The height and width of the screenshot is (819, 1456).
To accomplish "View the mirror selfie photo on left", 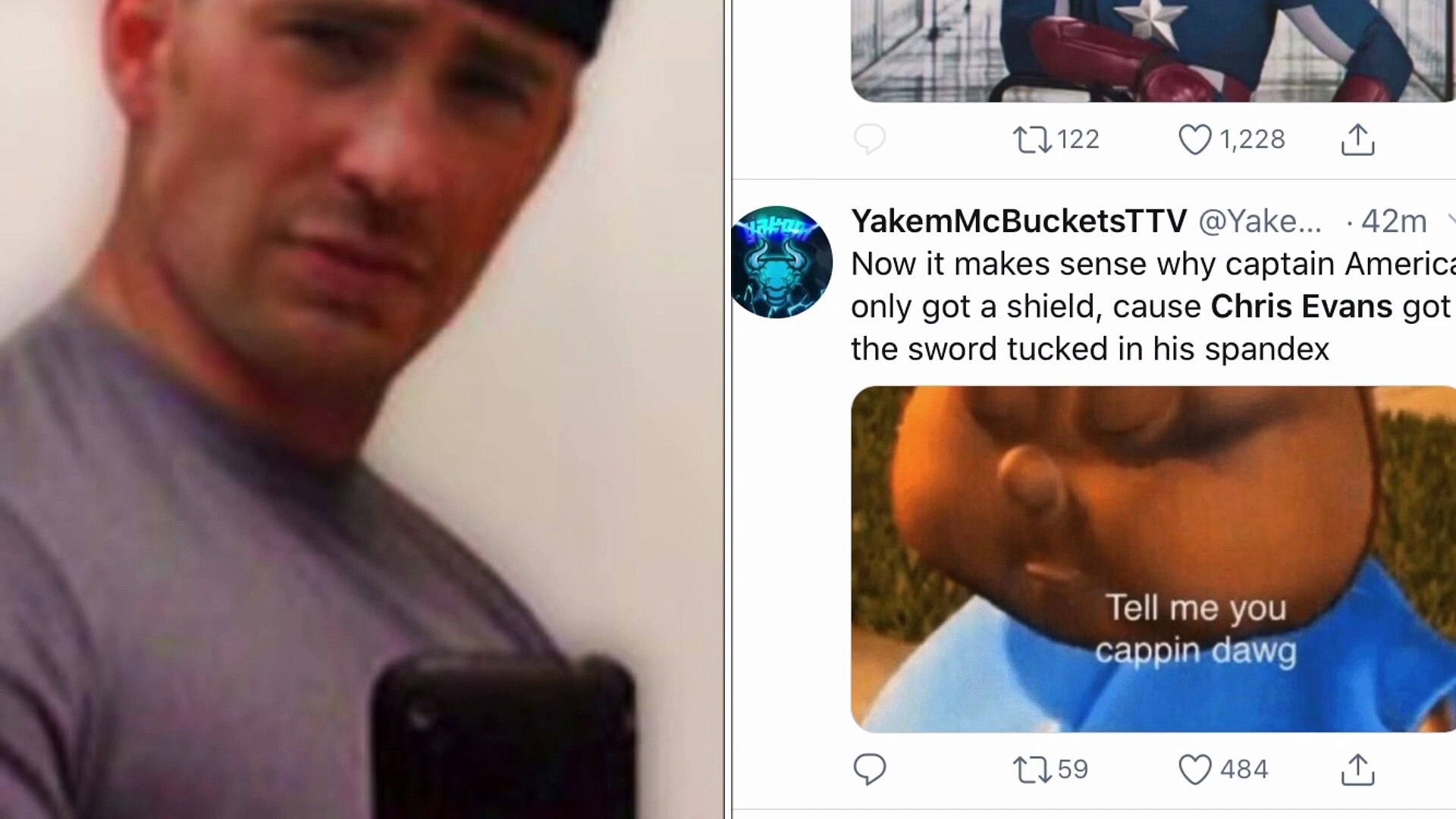I will 362,409.
